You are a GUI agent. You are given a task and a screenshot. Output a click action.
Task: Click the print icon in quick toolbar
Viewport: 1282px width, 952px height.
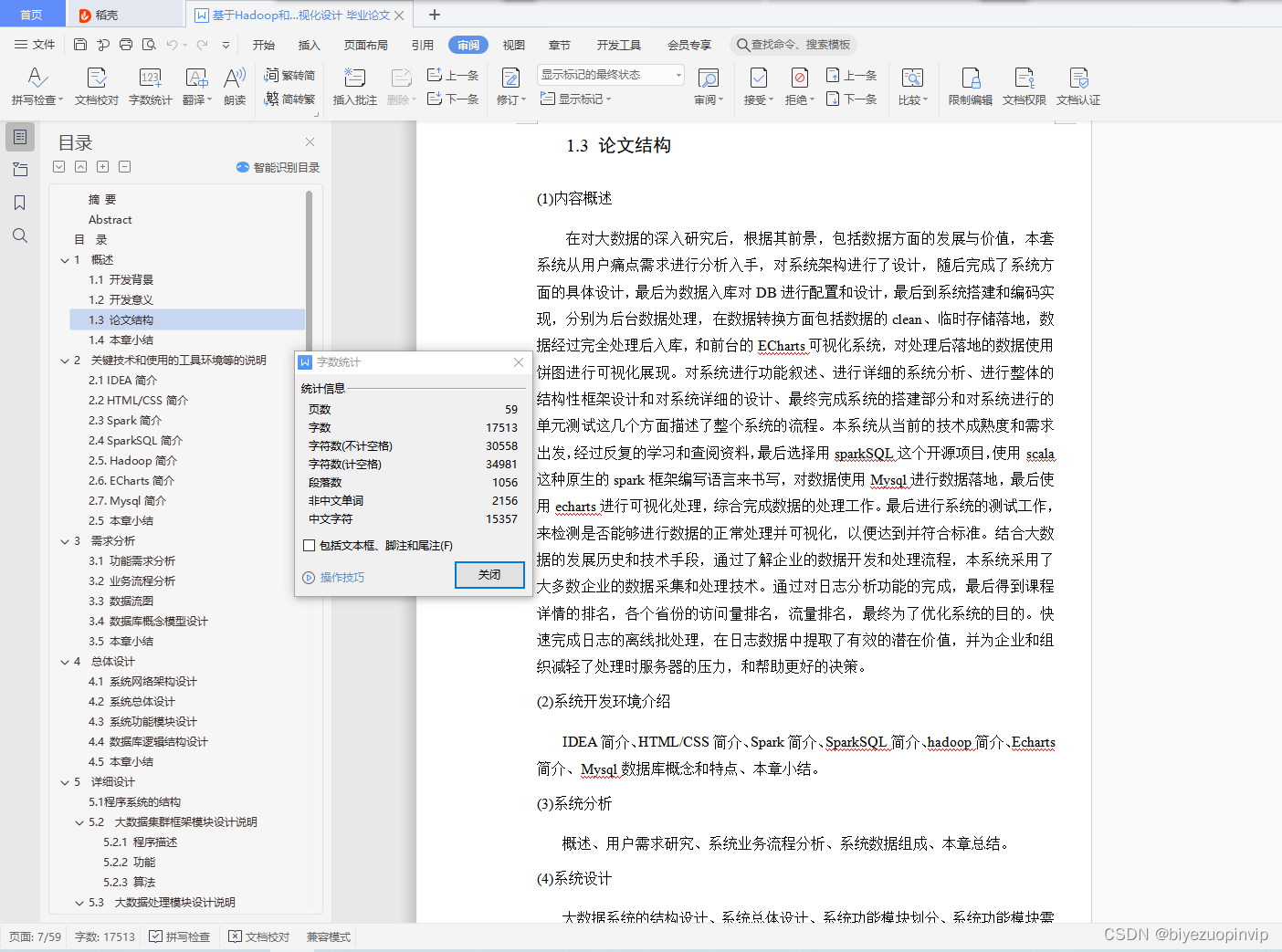126,45
